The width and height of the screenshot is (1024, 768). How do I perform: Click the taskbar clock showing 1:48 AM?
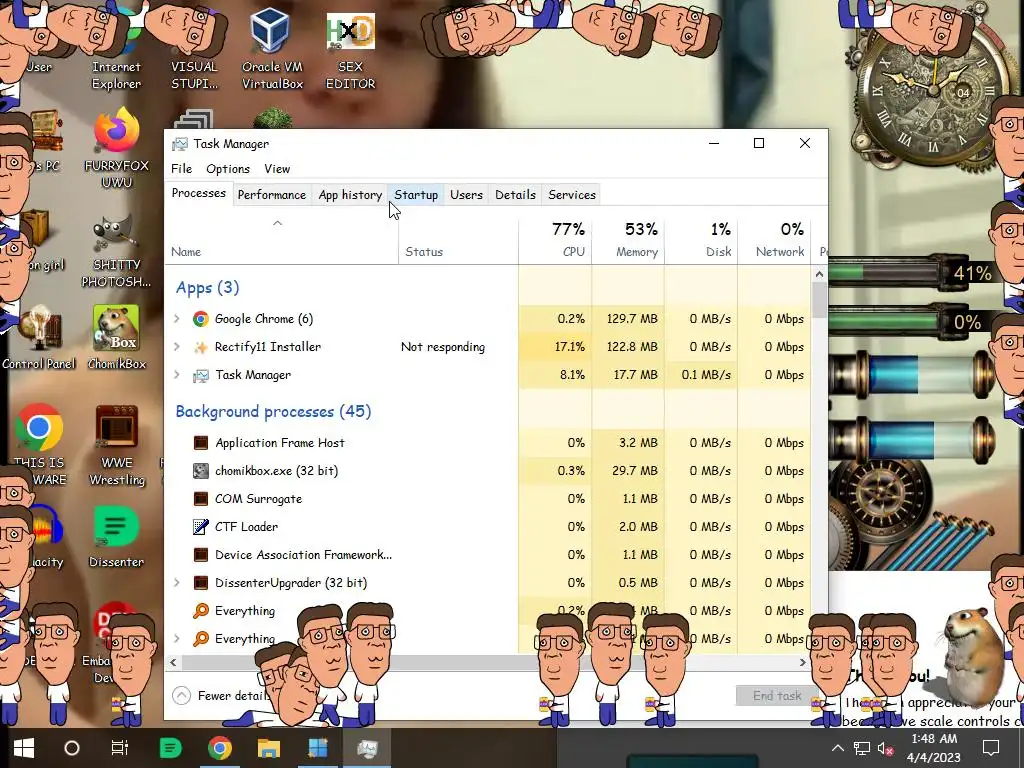pos(934,748)
